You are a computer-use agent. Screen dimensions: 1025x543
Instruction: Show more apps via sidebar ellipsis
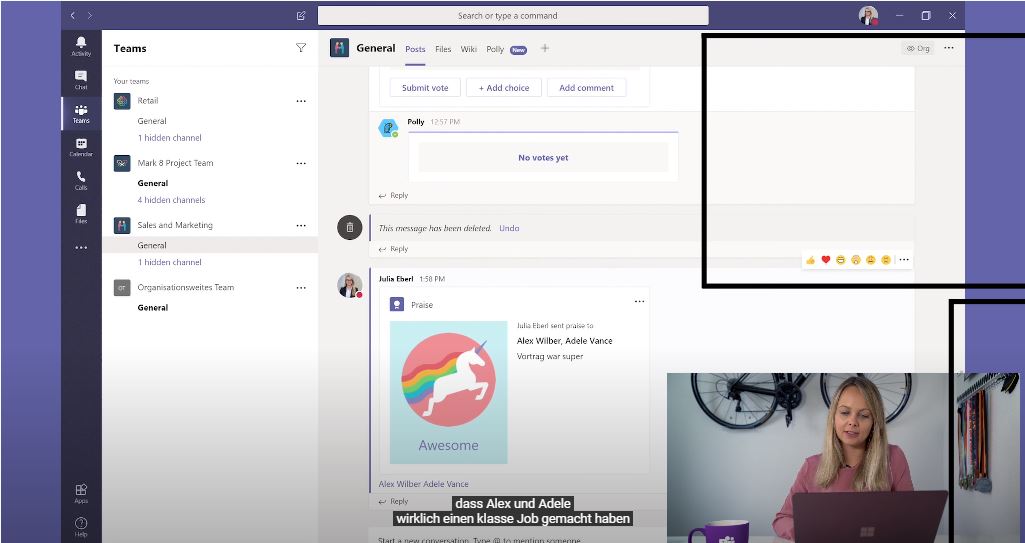click(81, 248)
